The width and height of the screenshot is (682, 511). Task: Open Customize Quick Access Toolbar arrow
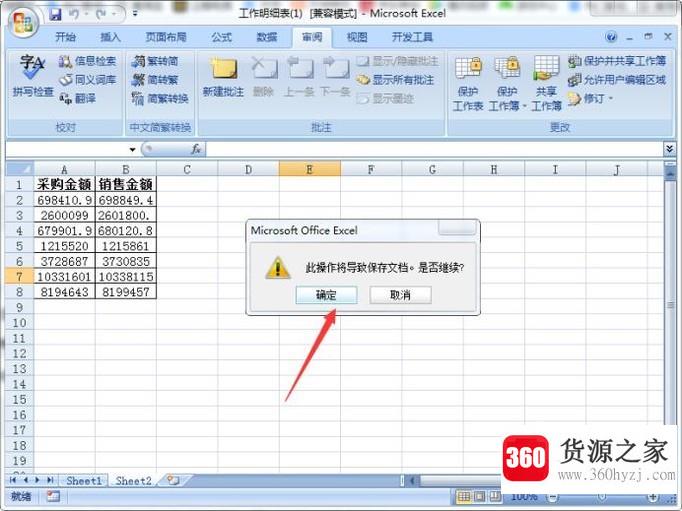(x=135, y=14)
